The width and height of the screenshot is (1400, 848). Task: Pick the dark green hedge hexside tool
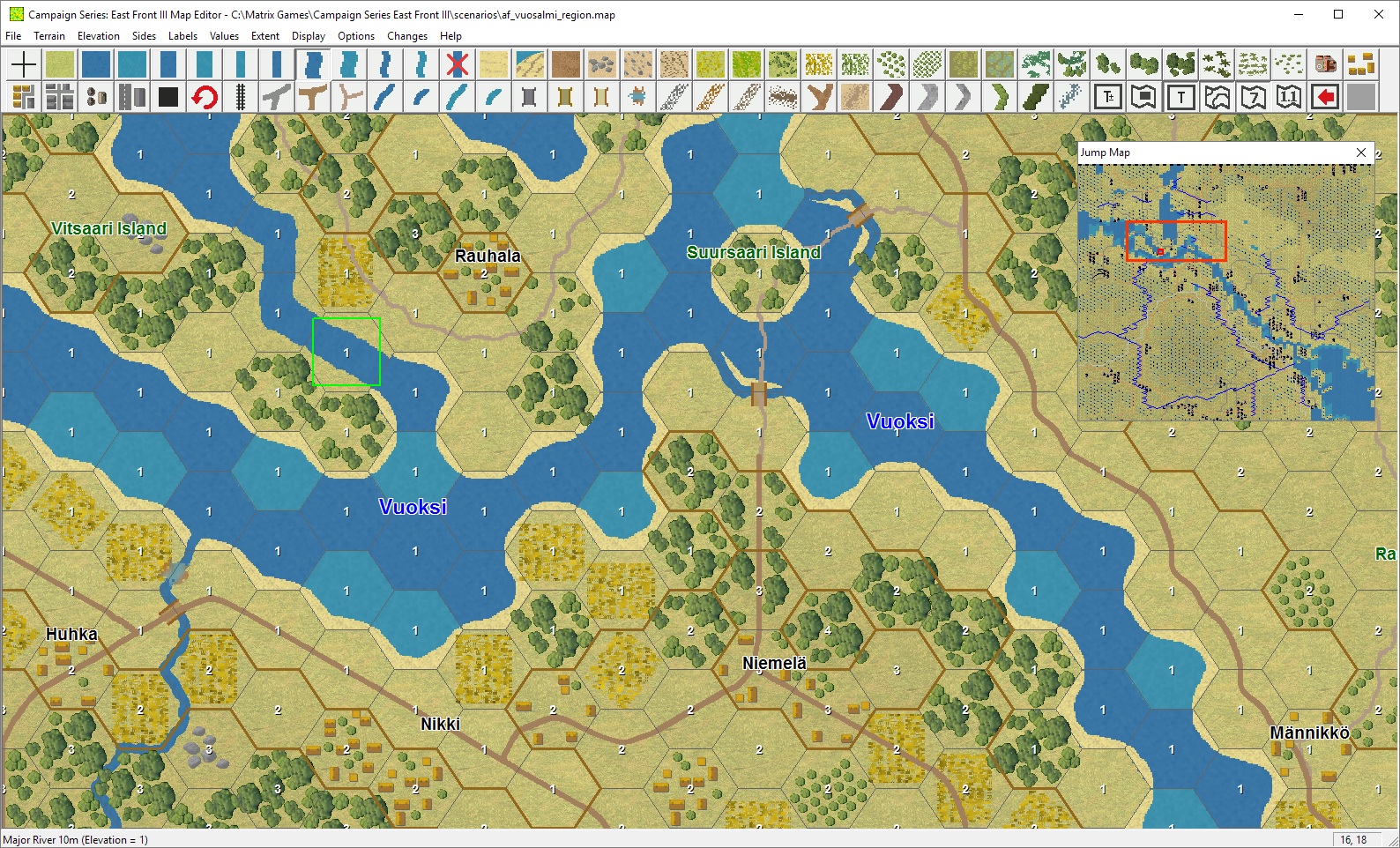point(1035,96)
